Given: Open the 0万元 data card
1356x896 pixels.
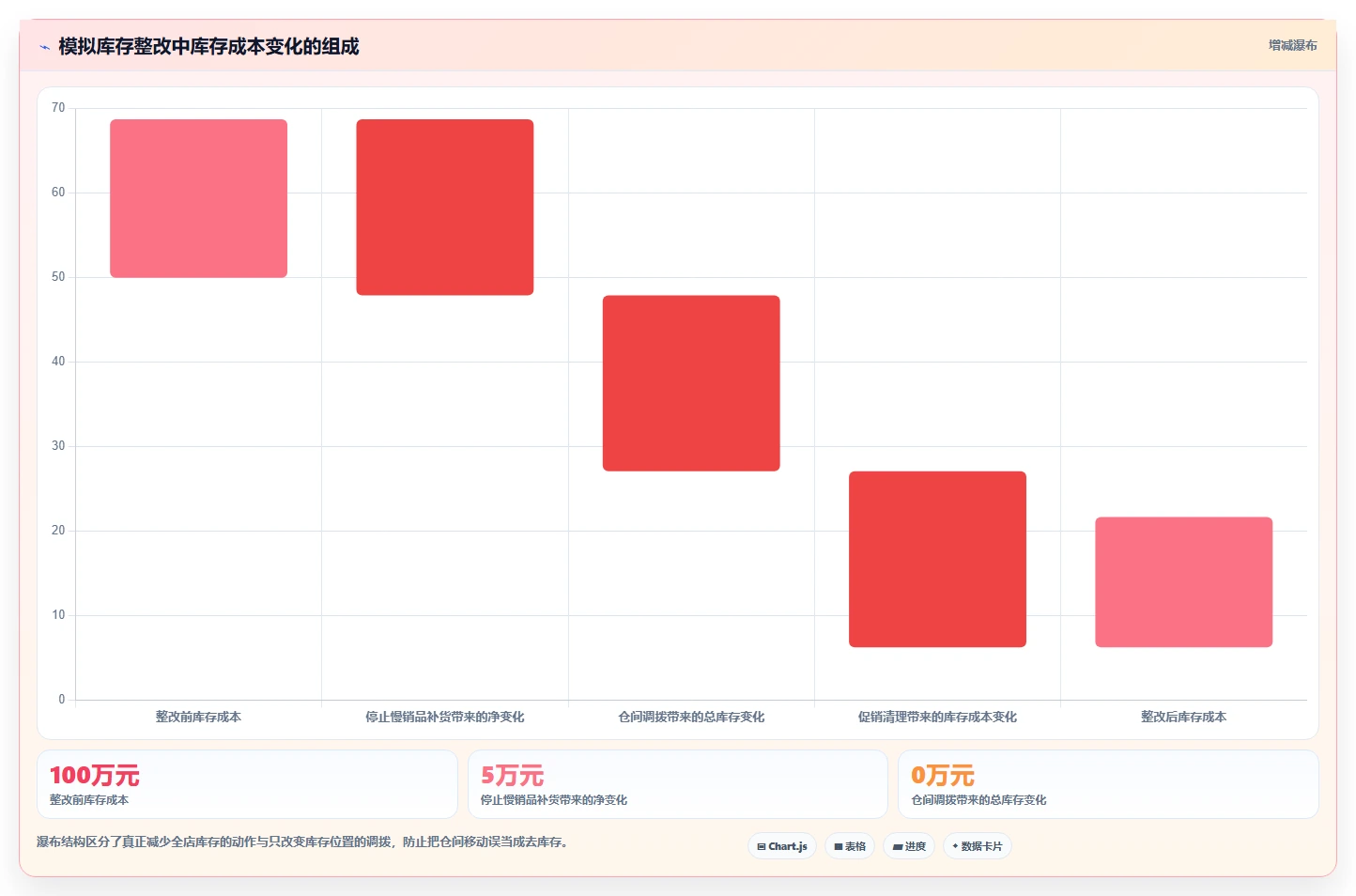Looking at the screenshot, I should coord(1108,784).
